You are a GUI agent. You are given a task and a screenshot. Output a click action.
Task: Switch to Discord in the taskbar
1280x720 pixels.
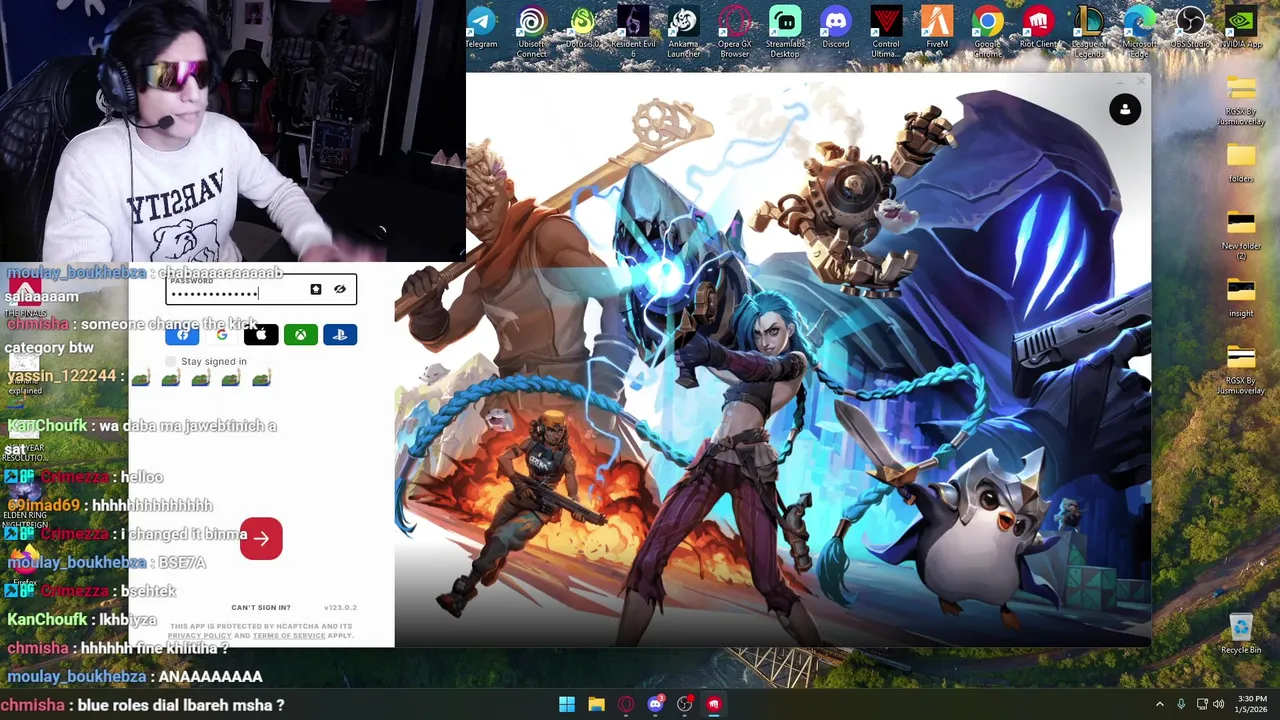655,704
